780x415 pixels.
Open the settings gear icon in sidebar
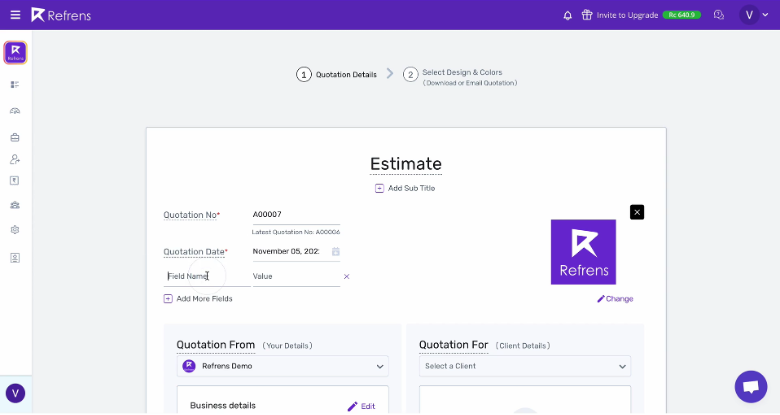pos(15,230)
